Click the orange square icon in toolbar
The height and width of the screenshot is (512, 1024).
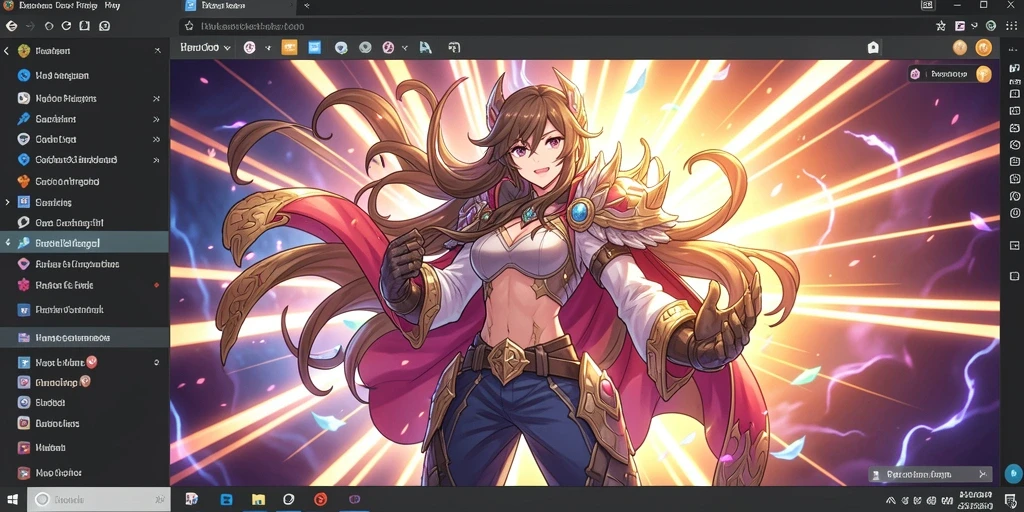pos(289,47)
